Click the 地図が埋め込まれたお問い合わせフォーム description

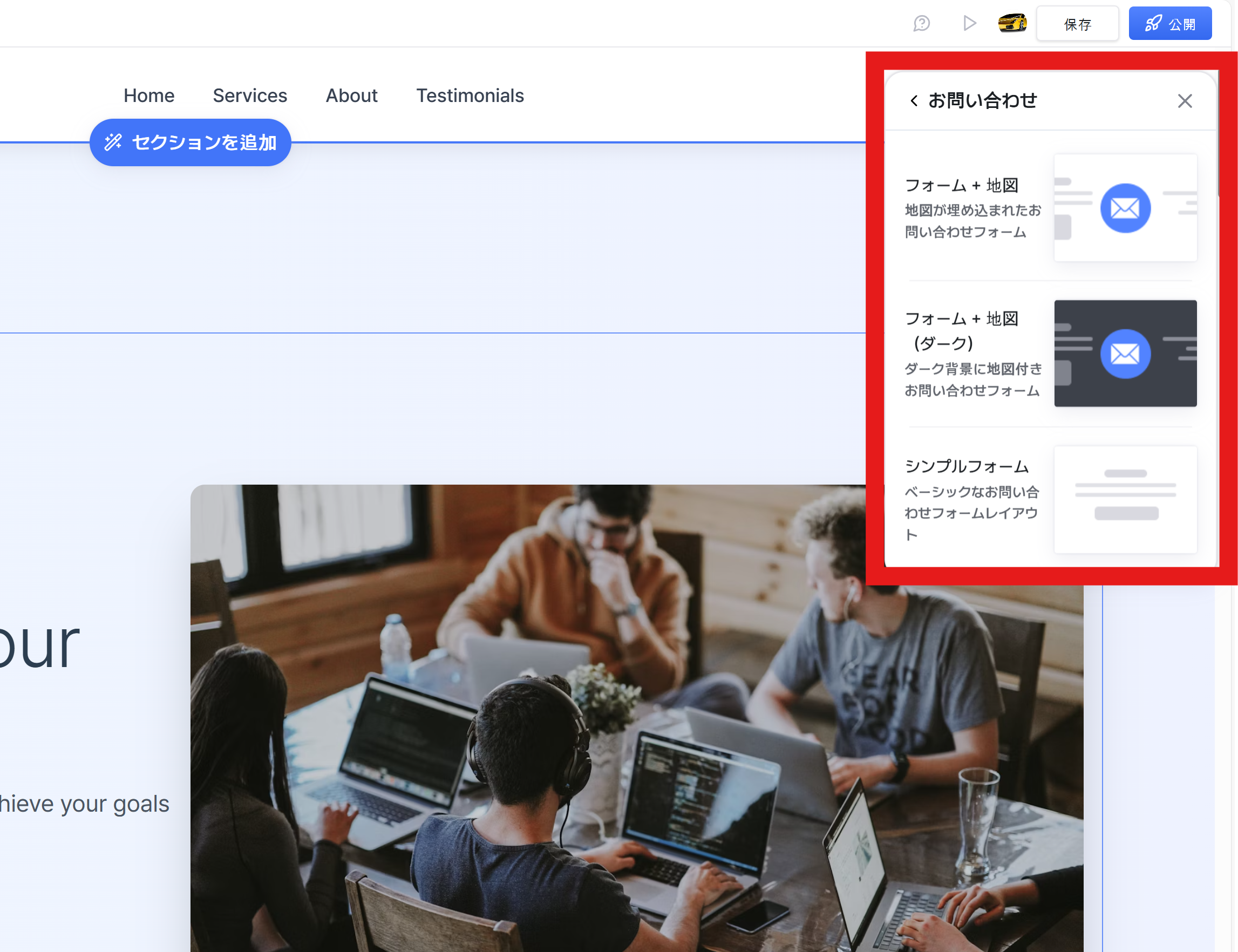click(x=973, y=221)
